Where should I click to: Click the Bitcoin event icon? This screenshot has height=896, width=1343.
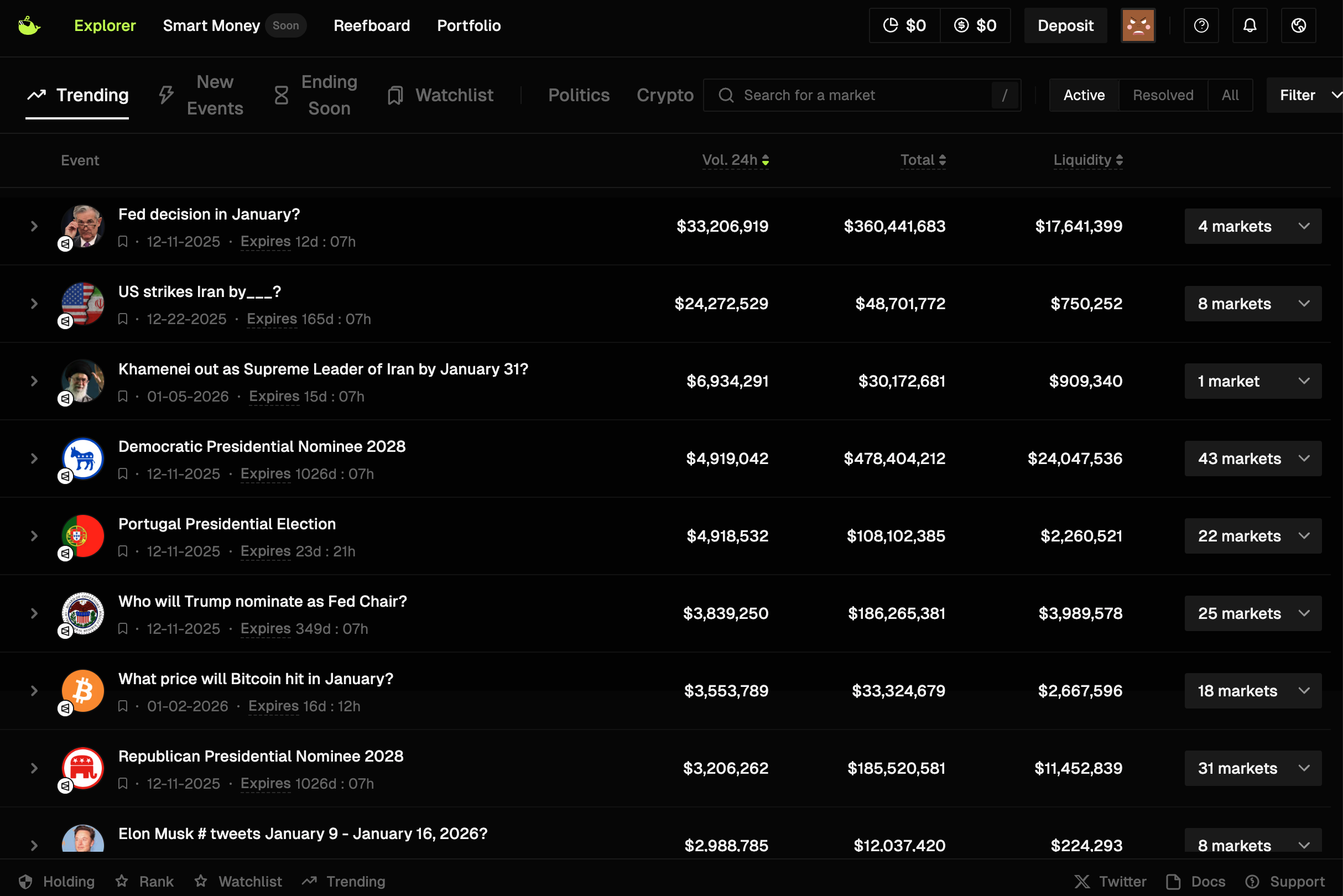[83, 690]
